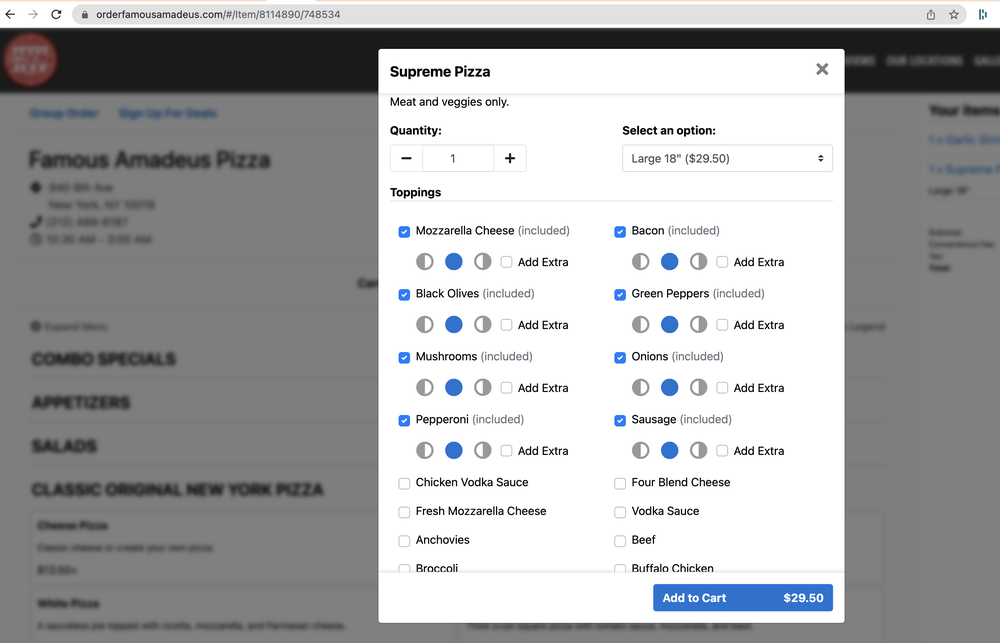This screenshot has height=643, width=1000.
Task: Pick left-half icon for Green Peppers
Action: (641, 325)
